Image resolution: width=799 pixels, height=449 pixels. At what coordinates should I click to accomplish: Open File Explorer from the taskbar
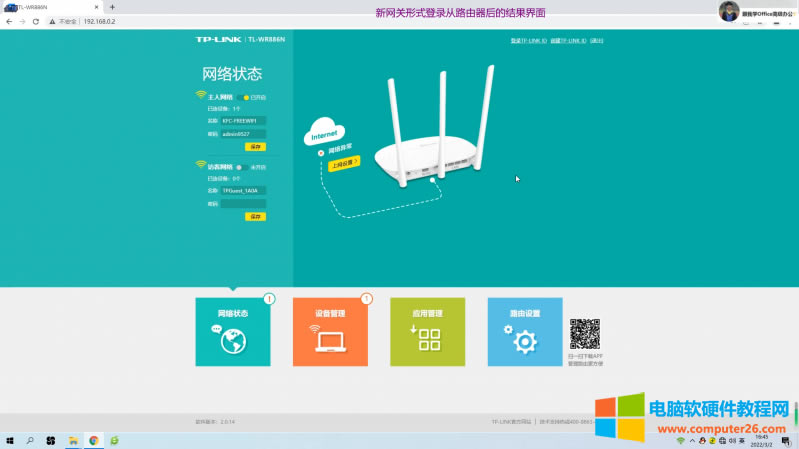pyautogui.click(x=73, y=440)
